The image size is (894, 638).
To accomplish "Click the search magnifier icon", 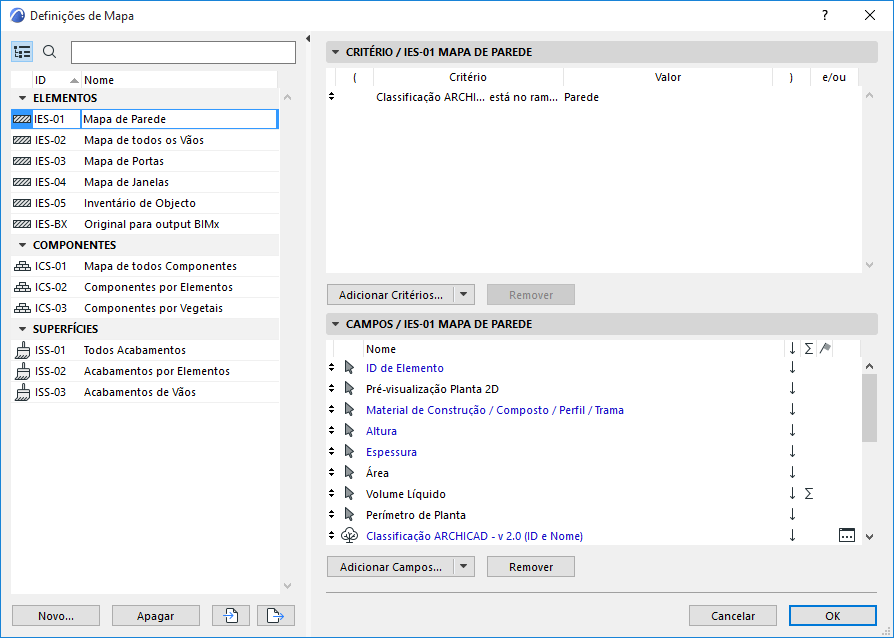I will [x=50, y=52].
